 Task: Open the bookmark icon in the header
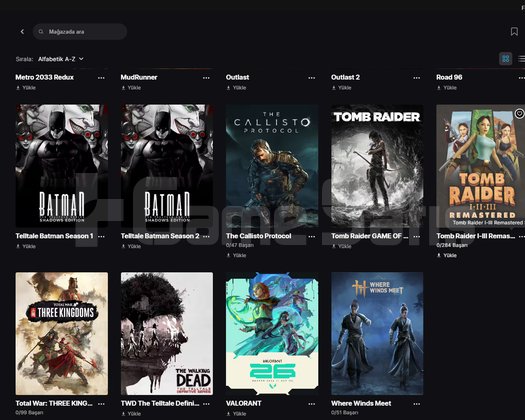514,31
